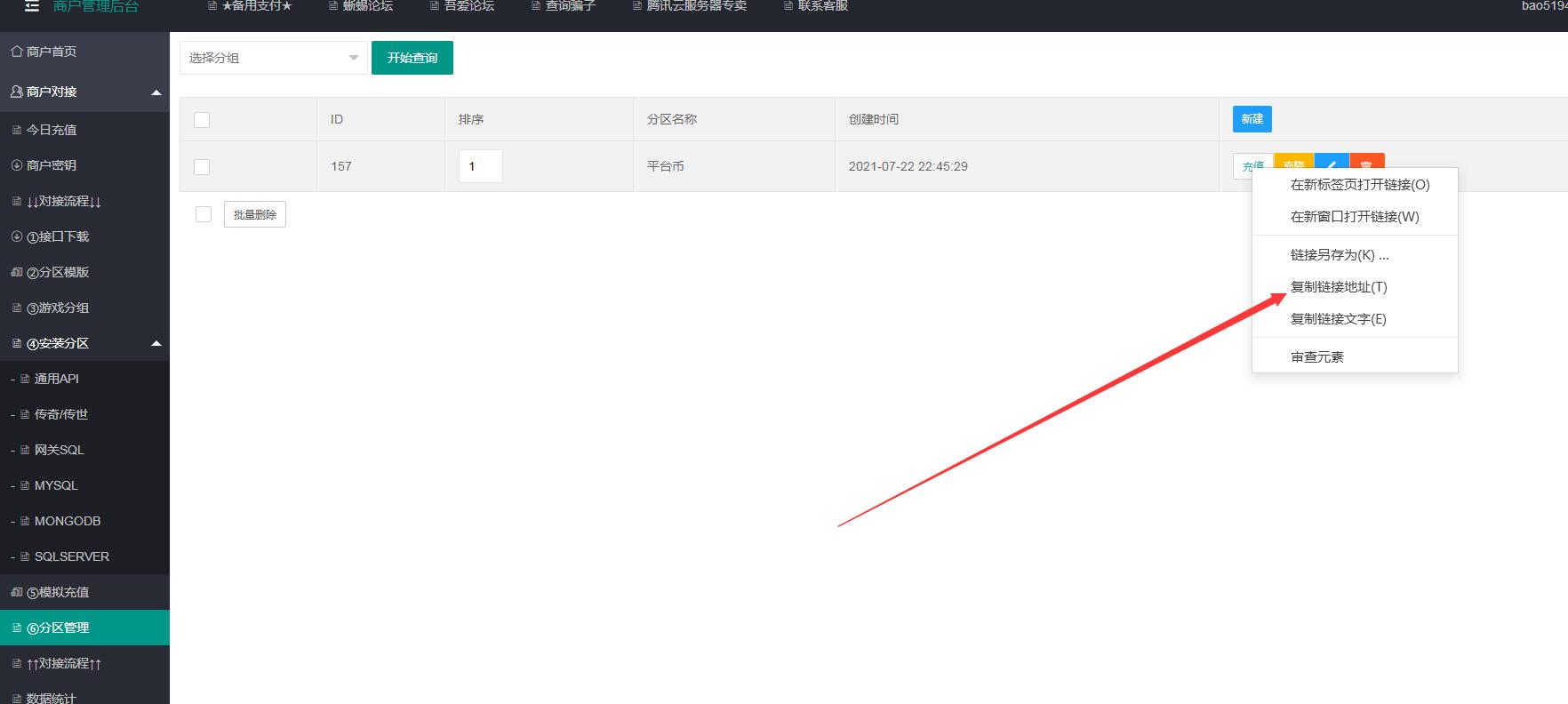Click the home icon beside 商户首页
Viewport: 1568px width, 704px height.
16,52
